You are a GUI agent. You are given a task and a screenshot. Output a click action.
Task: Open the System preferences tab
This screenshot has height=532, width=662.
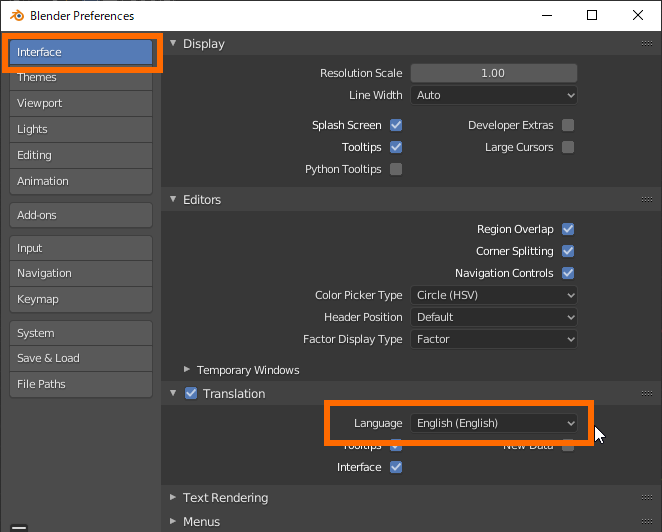coord(81,333)
